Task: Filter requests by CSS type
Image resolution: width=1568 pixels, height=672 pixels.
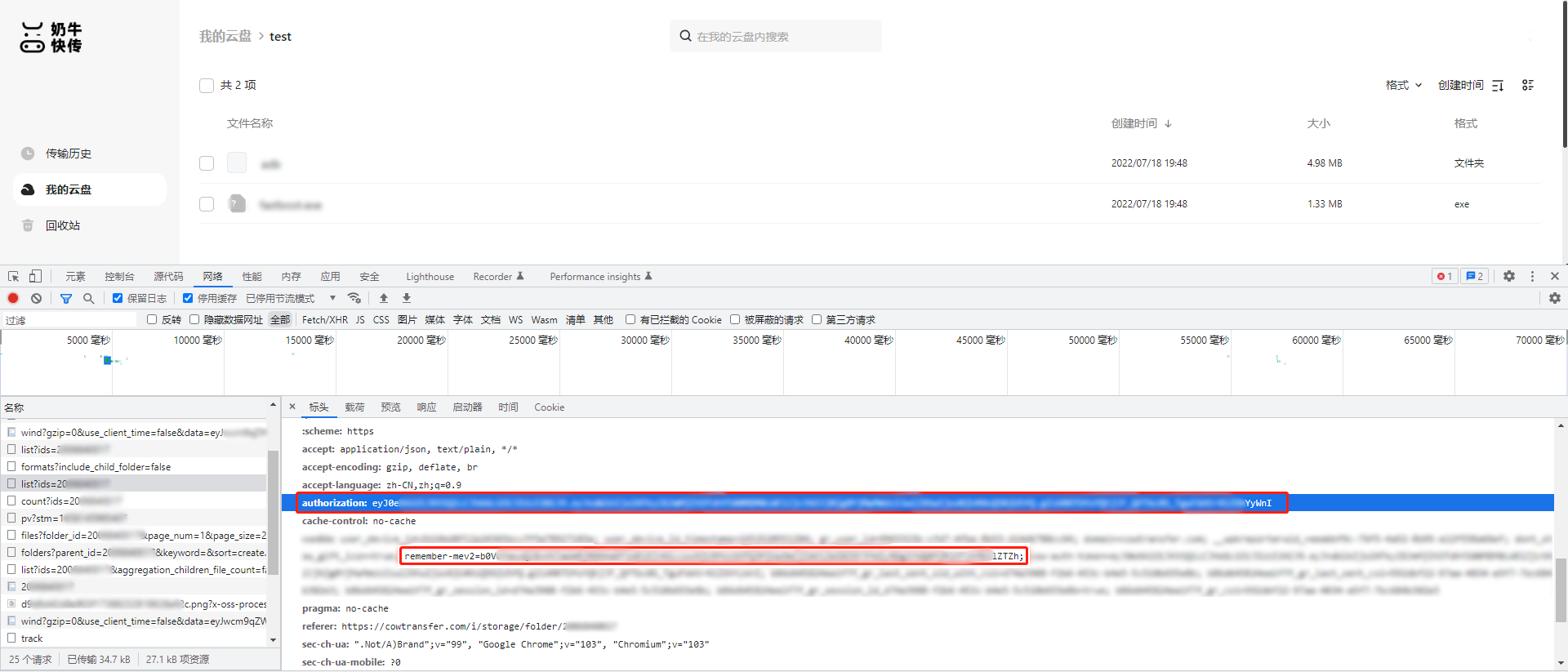Action: 381,319
